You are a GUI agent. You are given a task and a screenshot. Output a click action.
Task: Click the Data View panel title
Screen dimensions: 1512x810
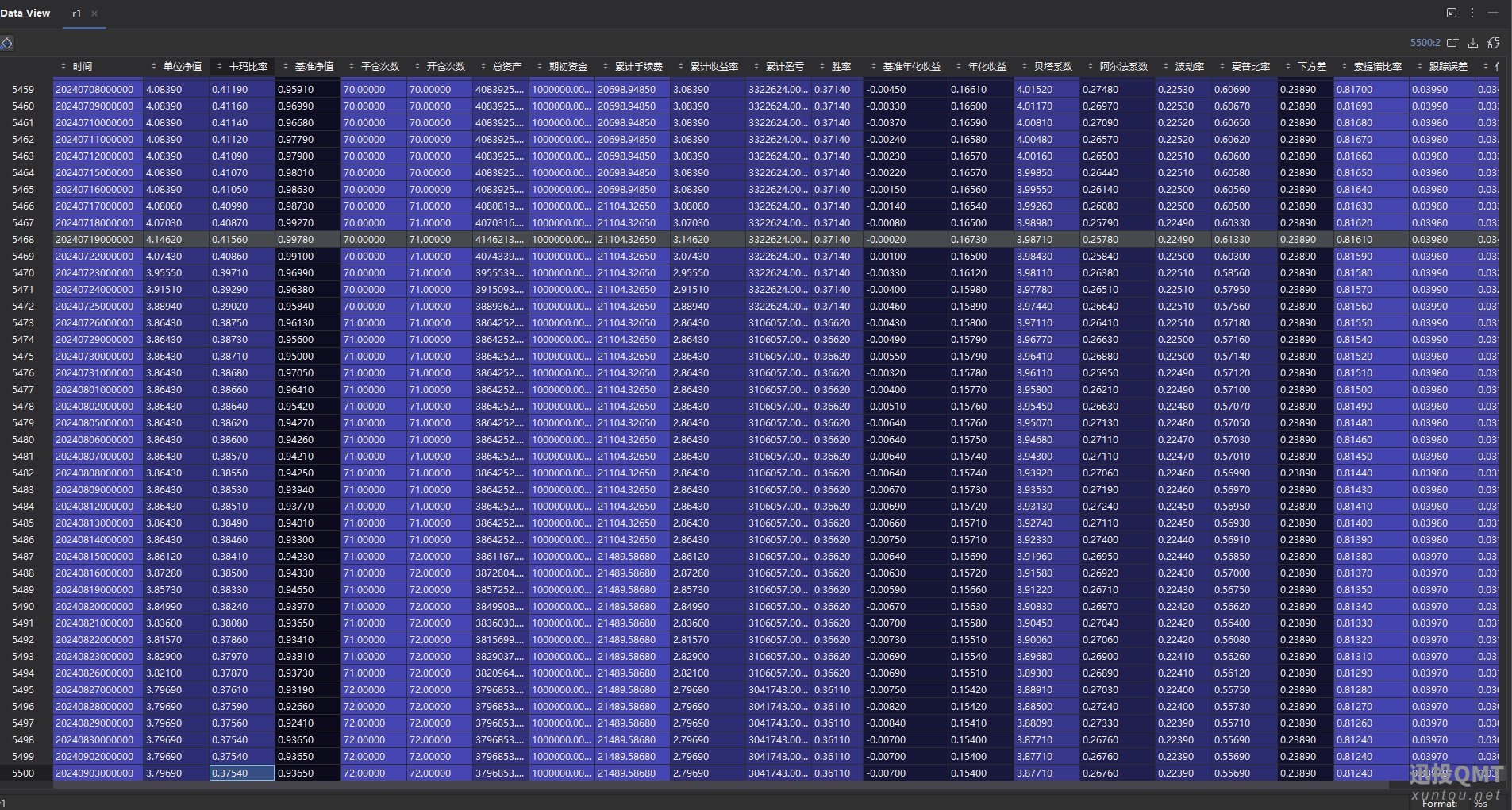pyautogui.click(x=25, y=13)
